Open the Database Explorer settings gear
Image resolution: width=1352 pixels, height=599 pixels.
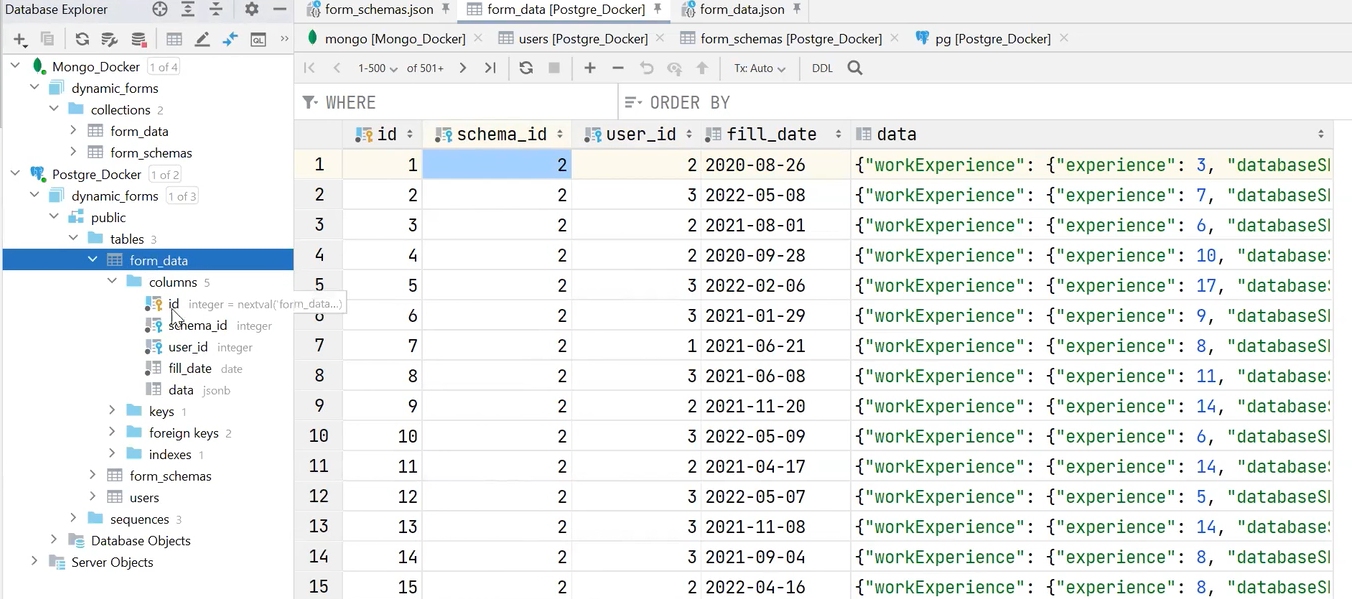pos(251,9)
